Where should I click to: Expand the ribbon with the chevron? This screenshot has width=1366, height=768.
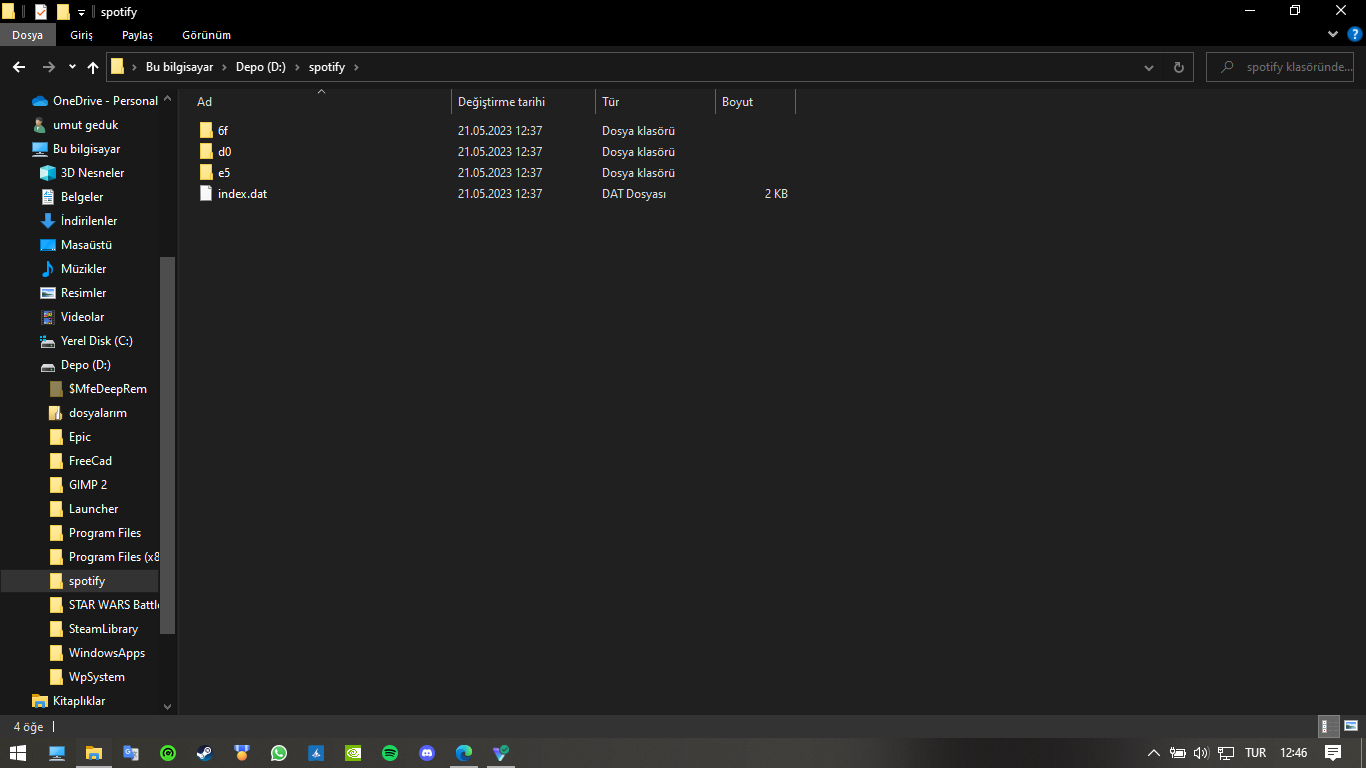point(1333,34)
